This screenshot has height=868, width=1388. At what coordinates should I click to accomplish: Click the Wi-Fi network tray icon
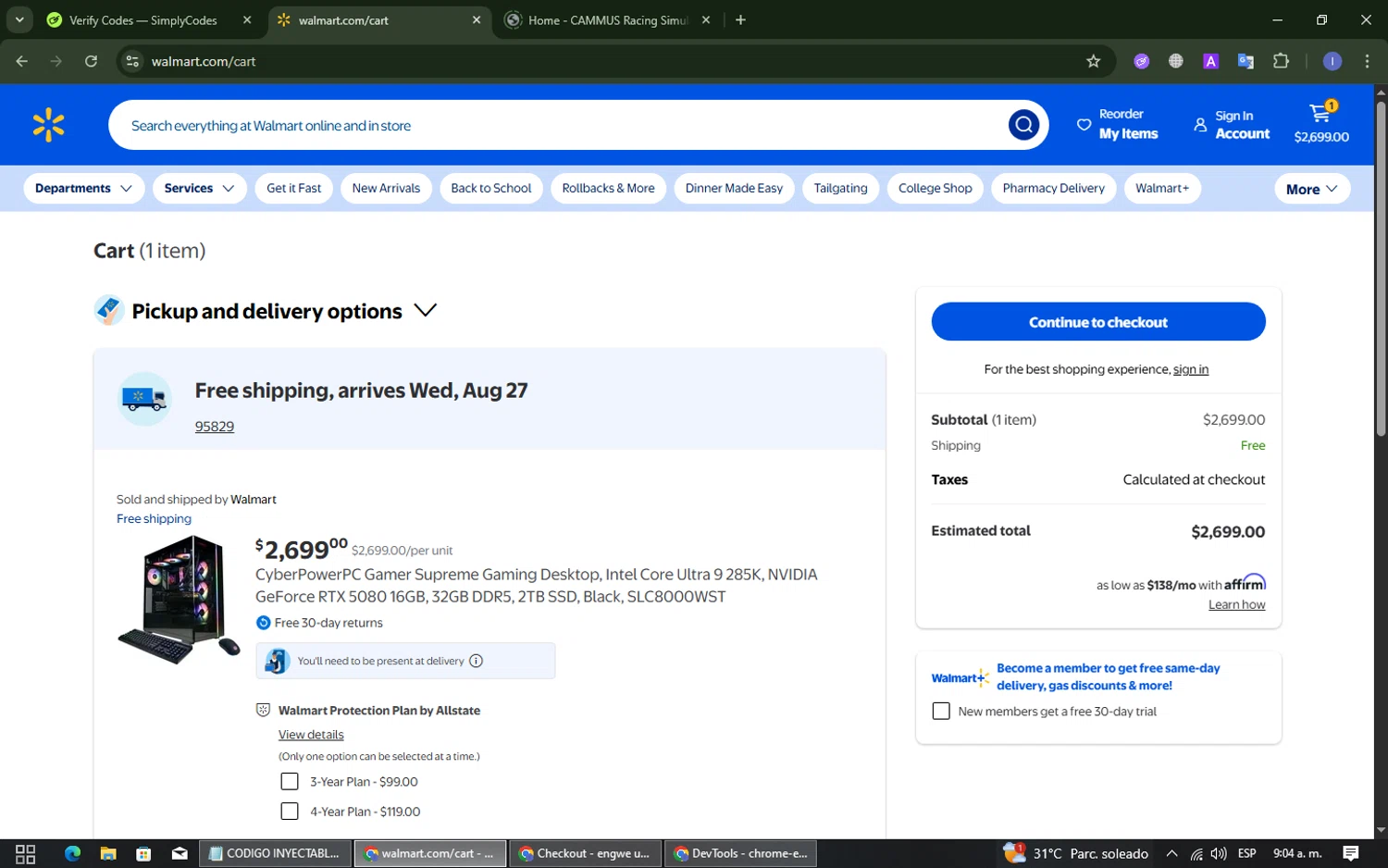pyautogui.click(x=1196, y=853)
